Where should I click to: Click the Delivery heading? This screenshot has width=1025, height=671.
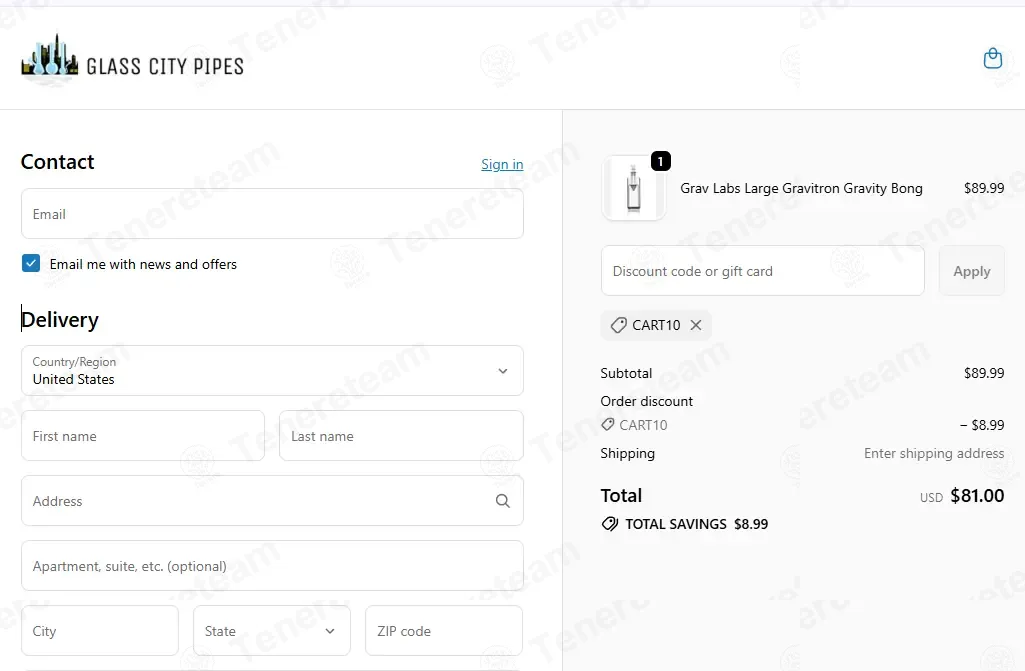point(59,320)
